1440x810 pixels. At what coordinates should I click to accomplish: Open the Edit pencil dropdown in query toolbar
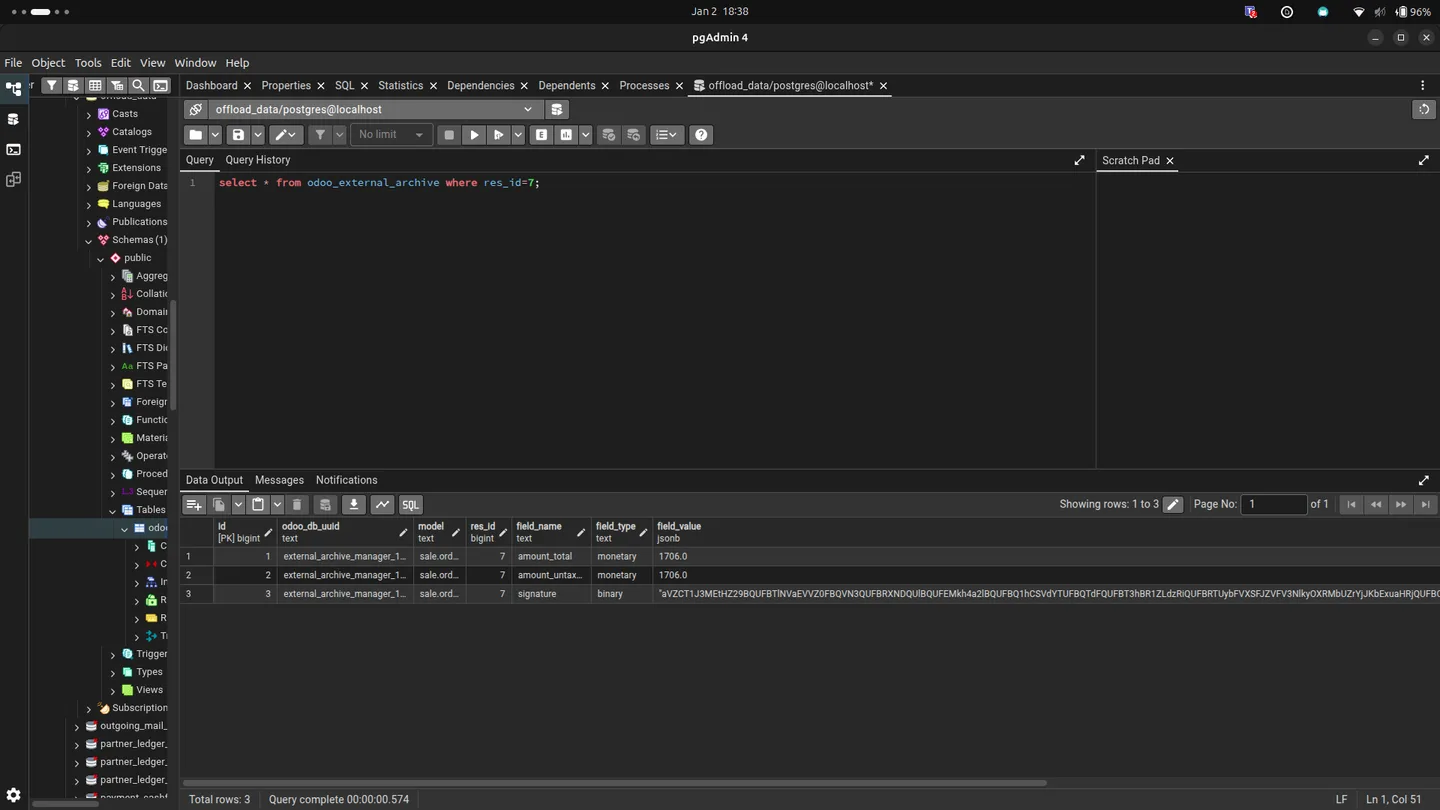(286, 135)
